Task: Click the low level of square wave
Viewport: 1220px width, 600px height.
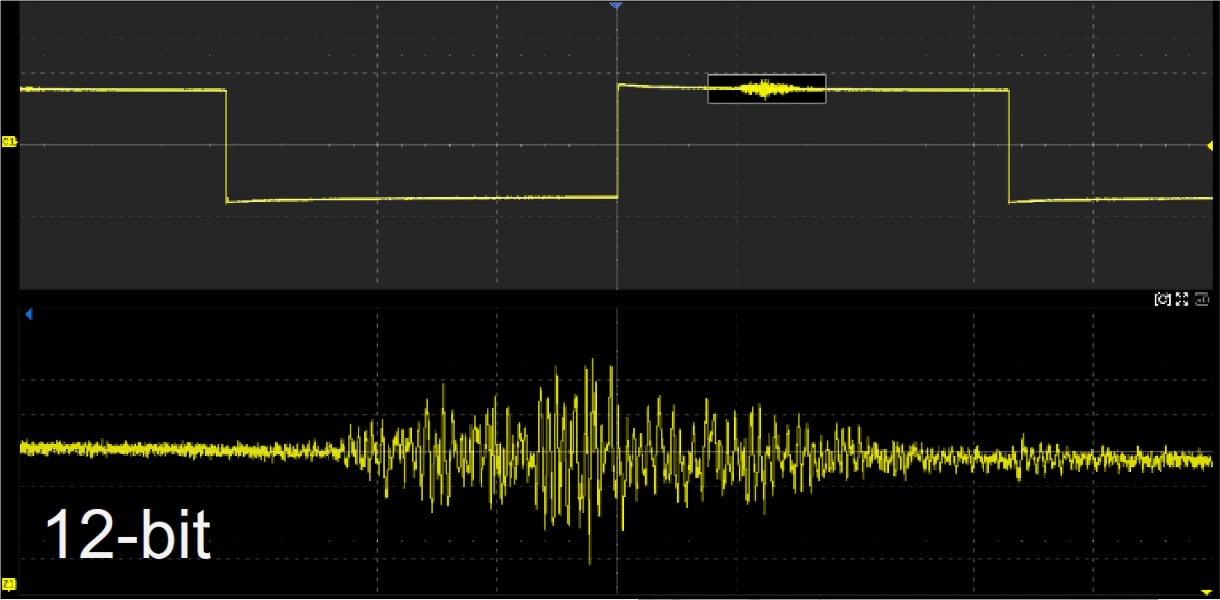Action: coord(422,199)
